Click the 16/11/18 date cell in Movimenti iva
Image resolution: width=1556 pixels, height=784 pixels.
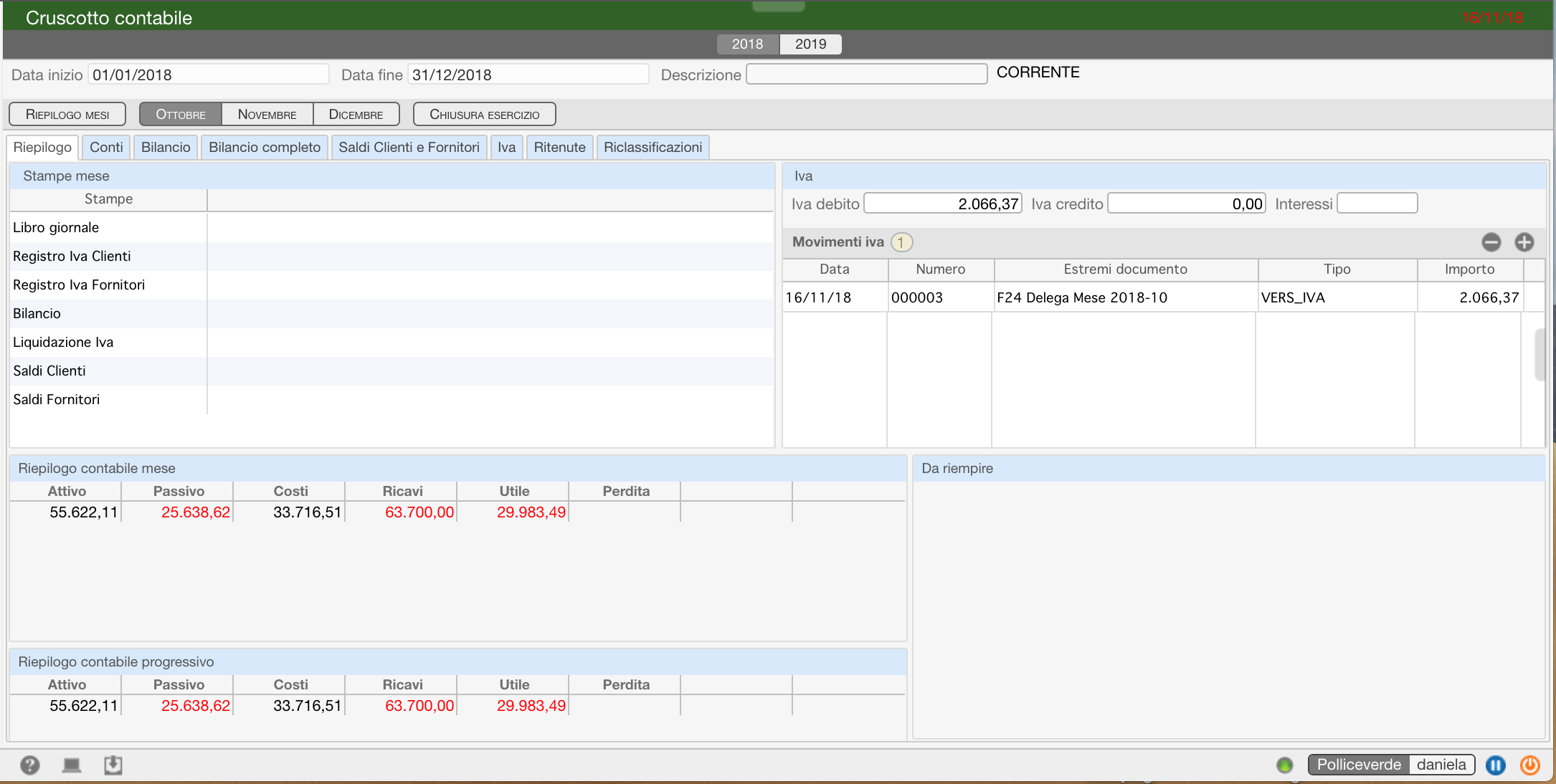(x=835, y=297)
